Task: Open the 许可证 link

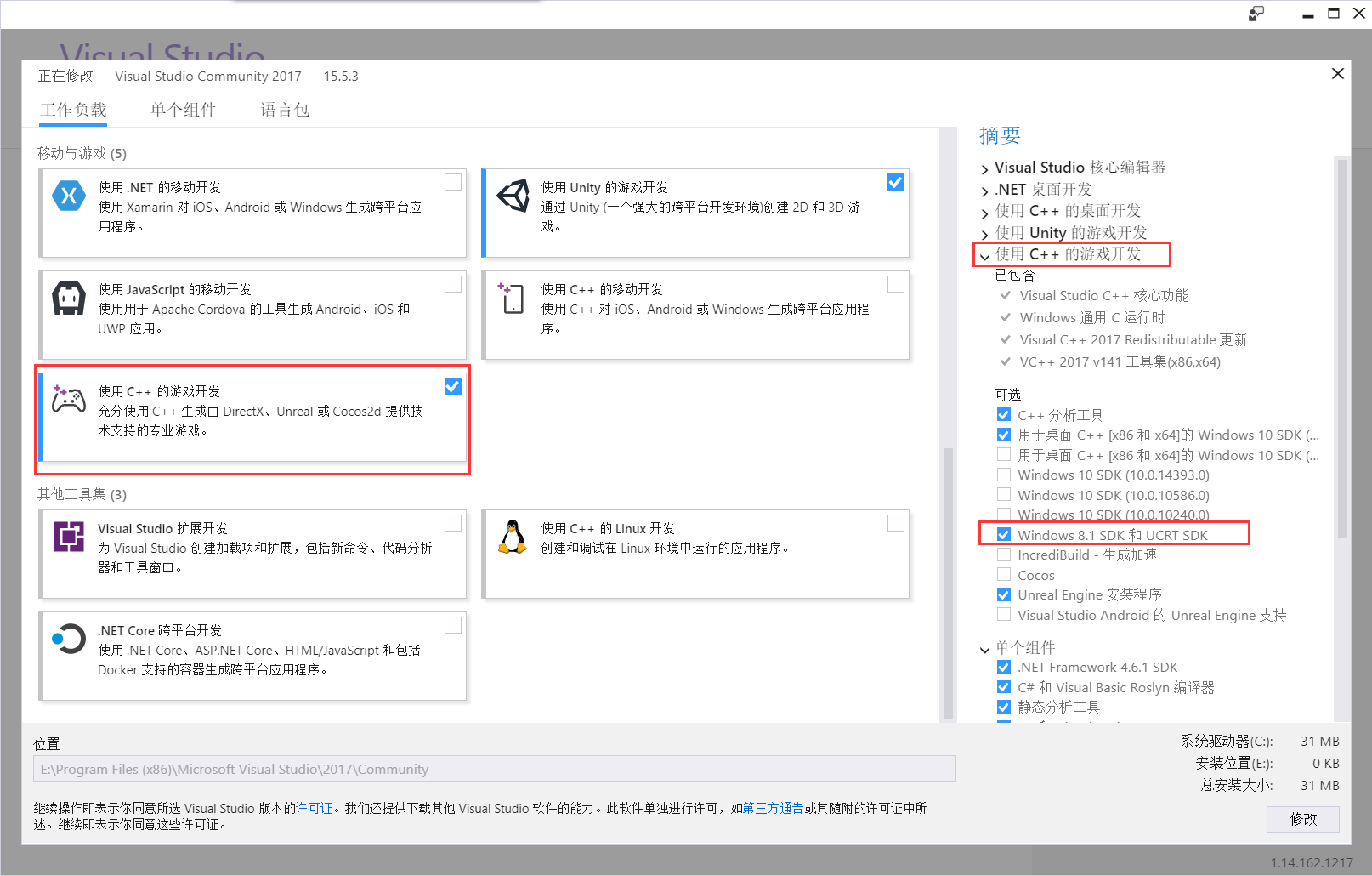Action: [x=314, y=808]
